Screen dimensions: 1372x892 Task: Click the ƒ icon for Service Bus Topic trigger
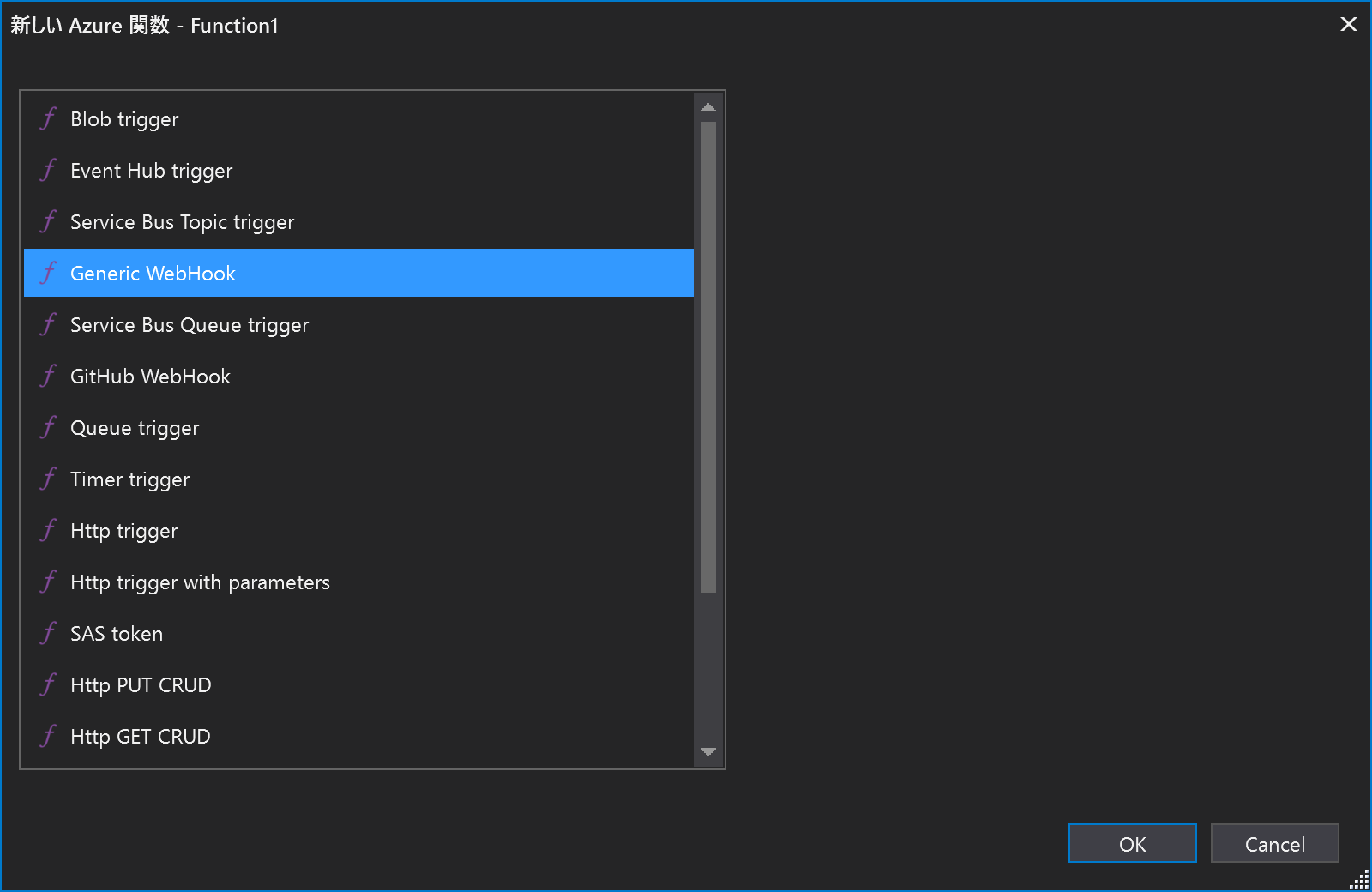pyautogui.click(x=48, y=221)
